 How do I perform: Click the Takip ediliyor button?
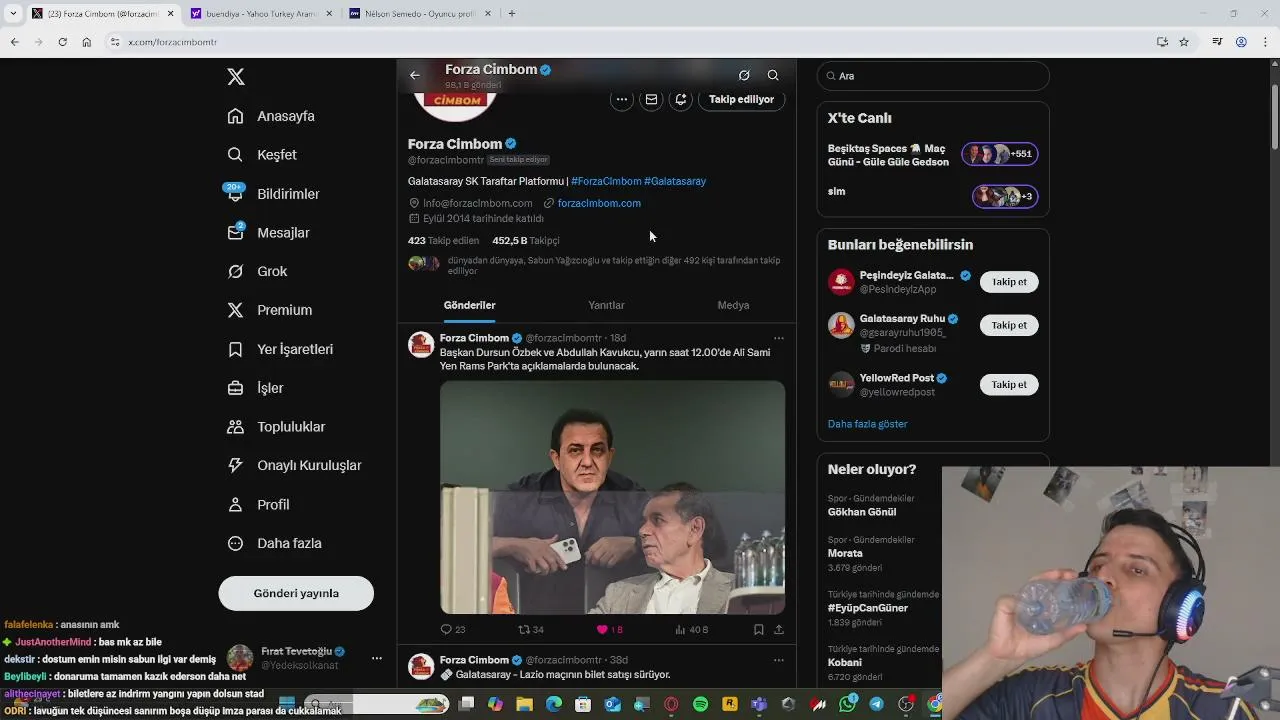coord(741,99)
